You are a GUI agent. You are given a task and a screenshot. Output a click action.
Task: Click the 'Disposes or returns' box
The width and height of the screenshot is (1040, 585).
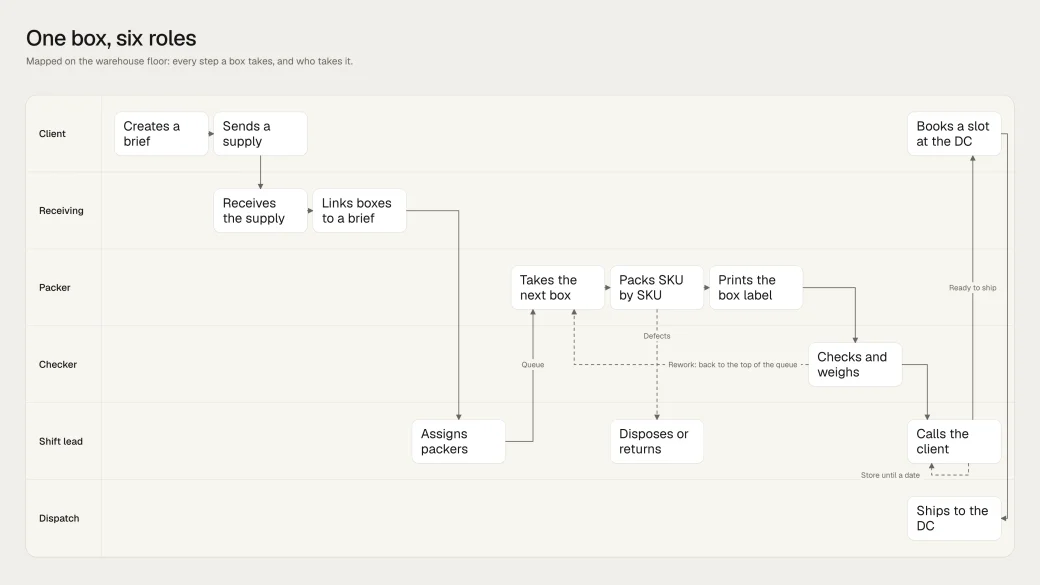click(657, 441)
